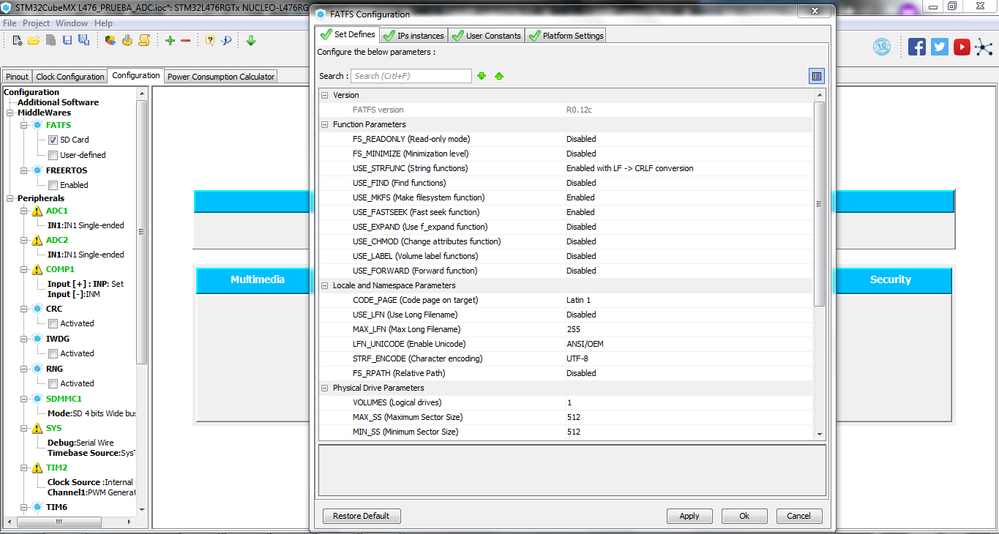
Task: Collapse the Physical Drive Parameters section
Action: [324, 388]
